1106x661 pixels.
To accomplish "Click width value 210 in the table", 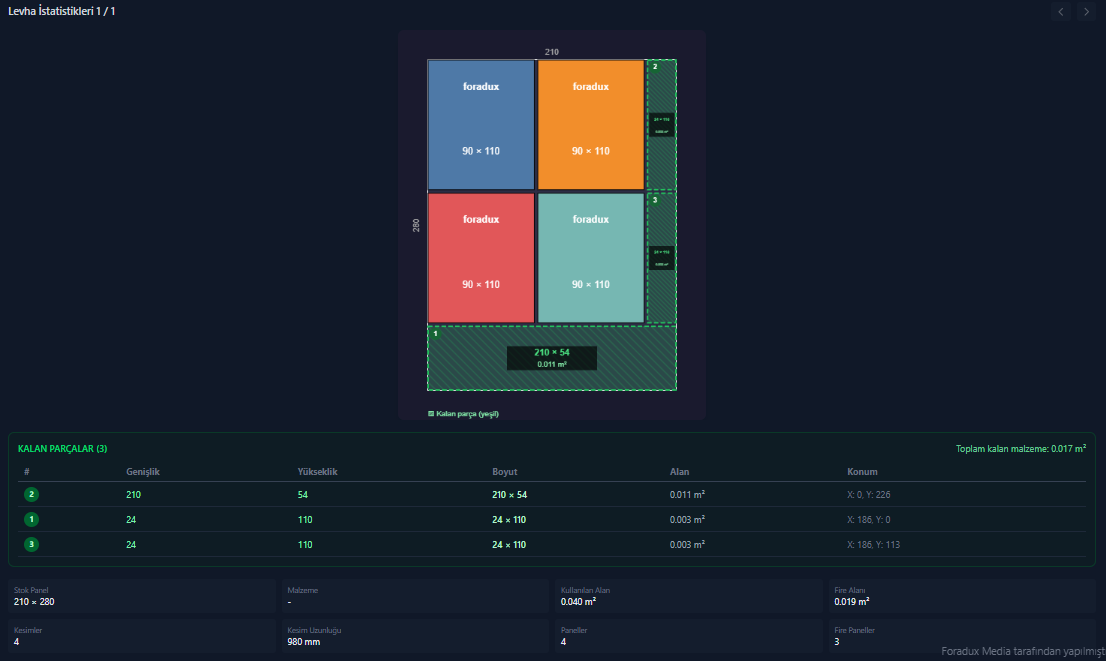I will [x=133, y=495].
